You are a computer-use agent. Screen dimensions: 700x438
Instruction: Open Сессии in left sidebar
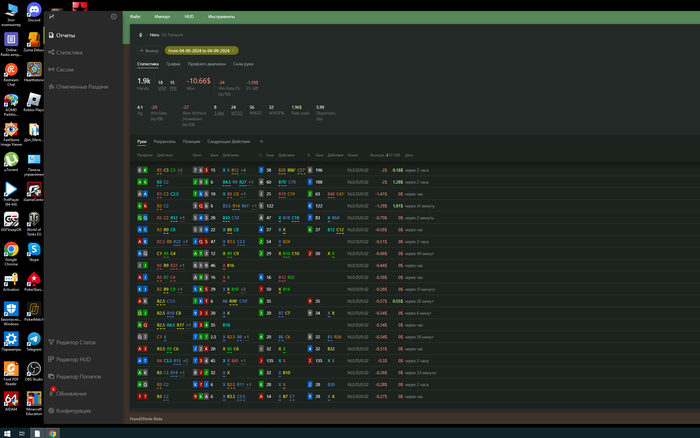65,70
